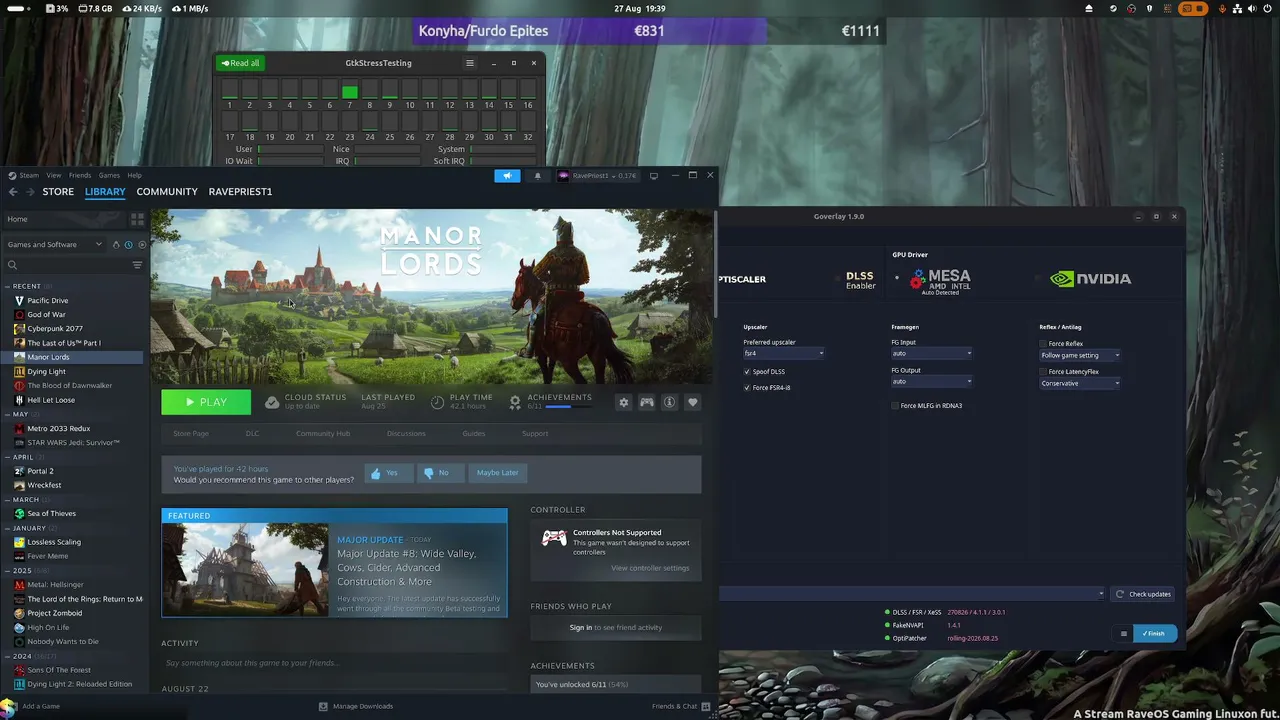Switch to the STORE tab
Screen dimensions: 1280x720
[x=58, y=192]
